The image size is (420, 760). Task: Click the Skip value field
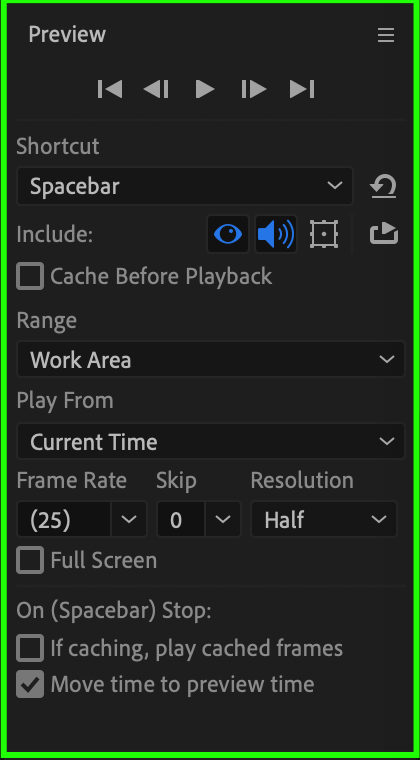(181, 519)
